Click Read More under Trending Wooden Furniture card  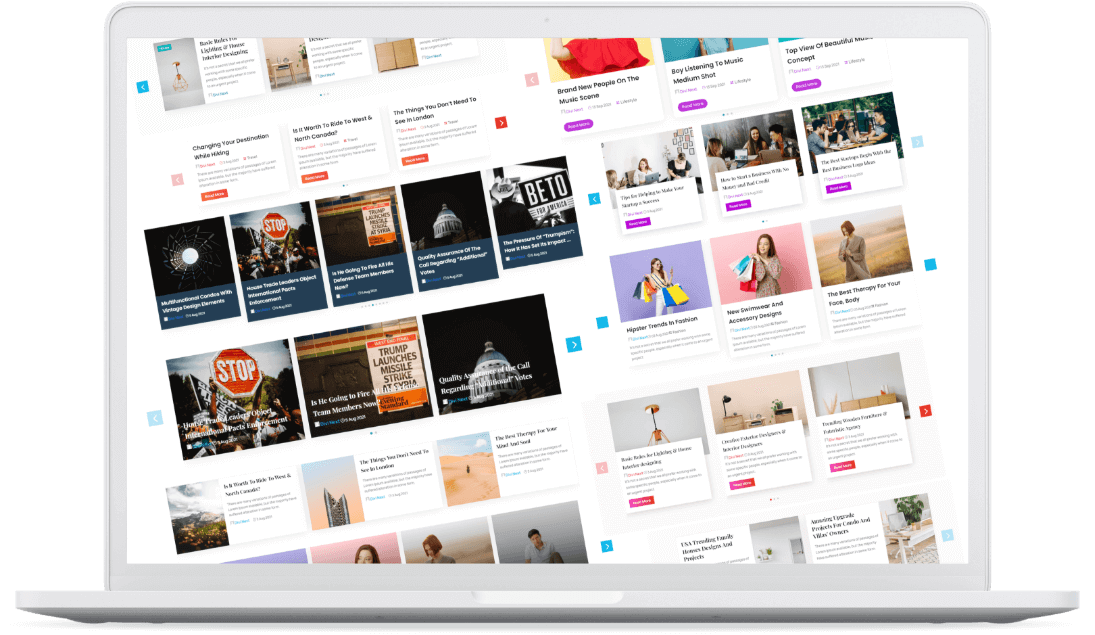point(842,466)
